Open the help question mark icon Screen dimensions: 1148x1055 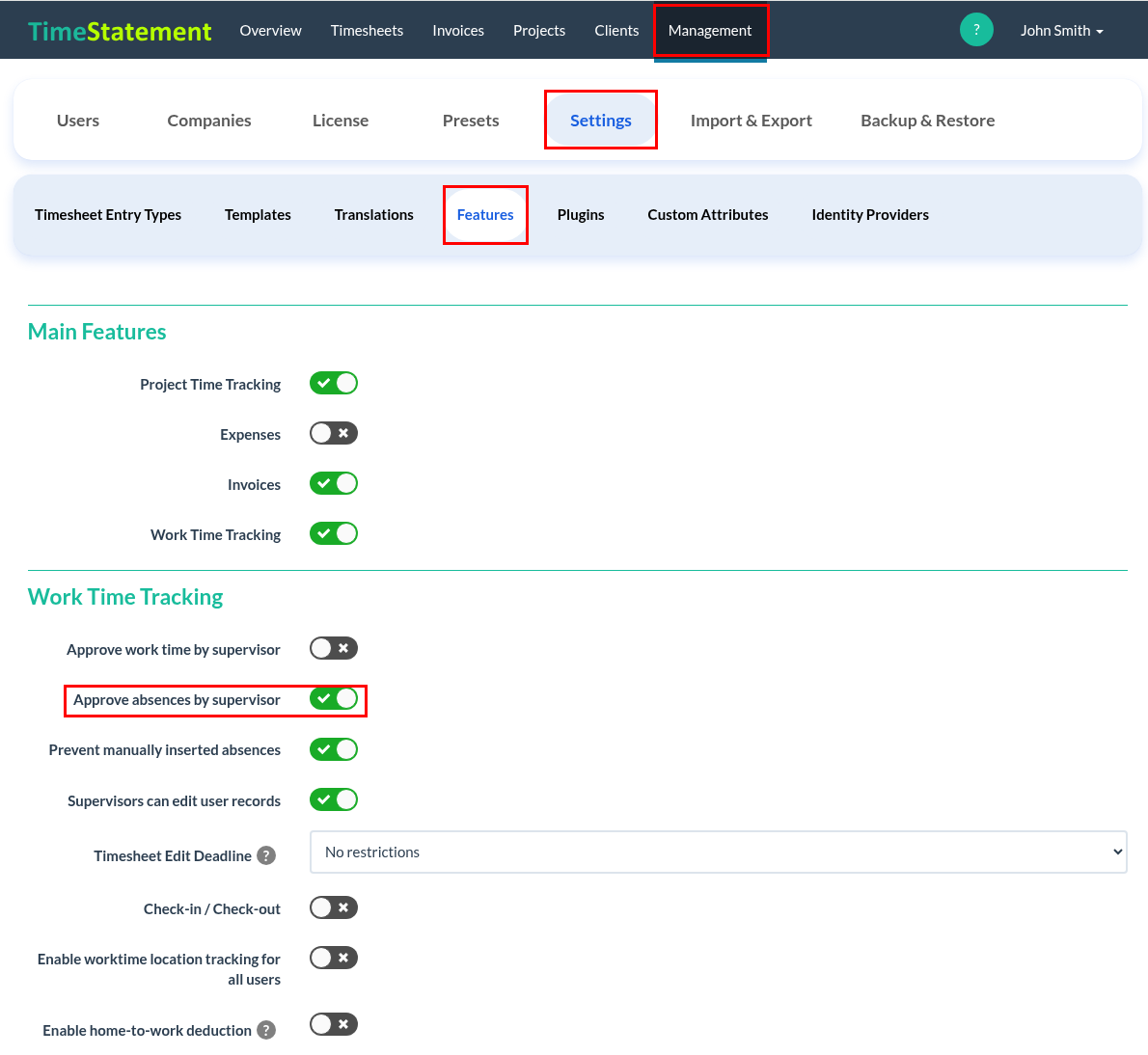tap(976, 30)
